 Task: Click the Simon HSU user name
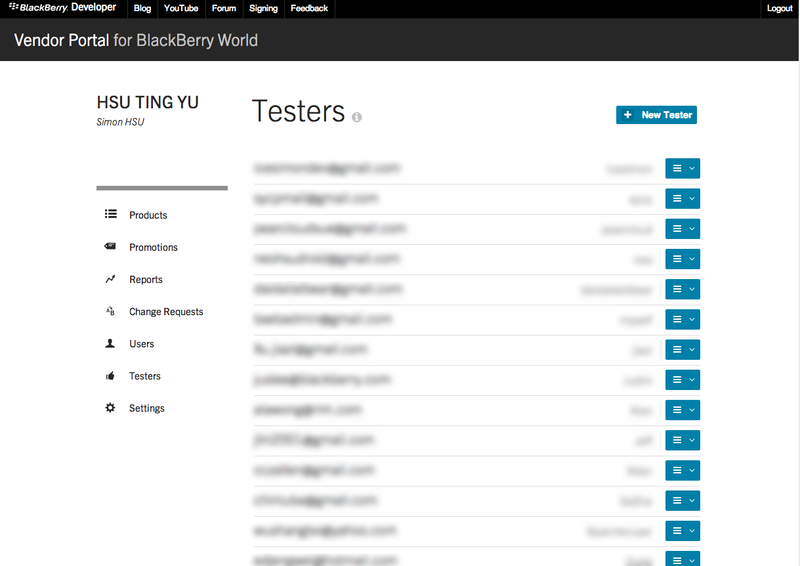(x=120, y=122)
